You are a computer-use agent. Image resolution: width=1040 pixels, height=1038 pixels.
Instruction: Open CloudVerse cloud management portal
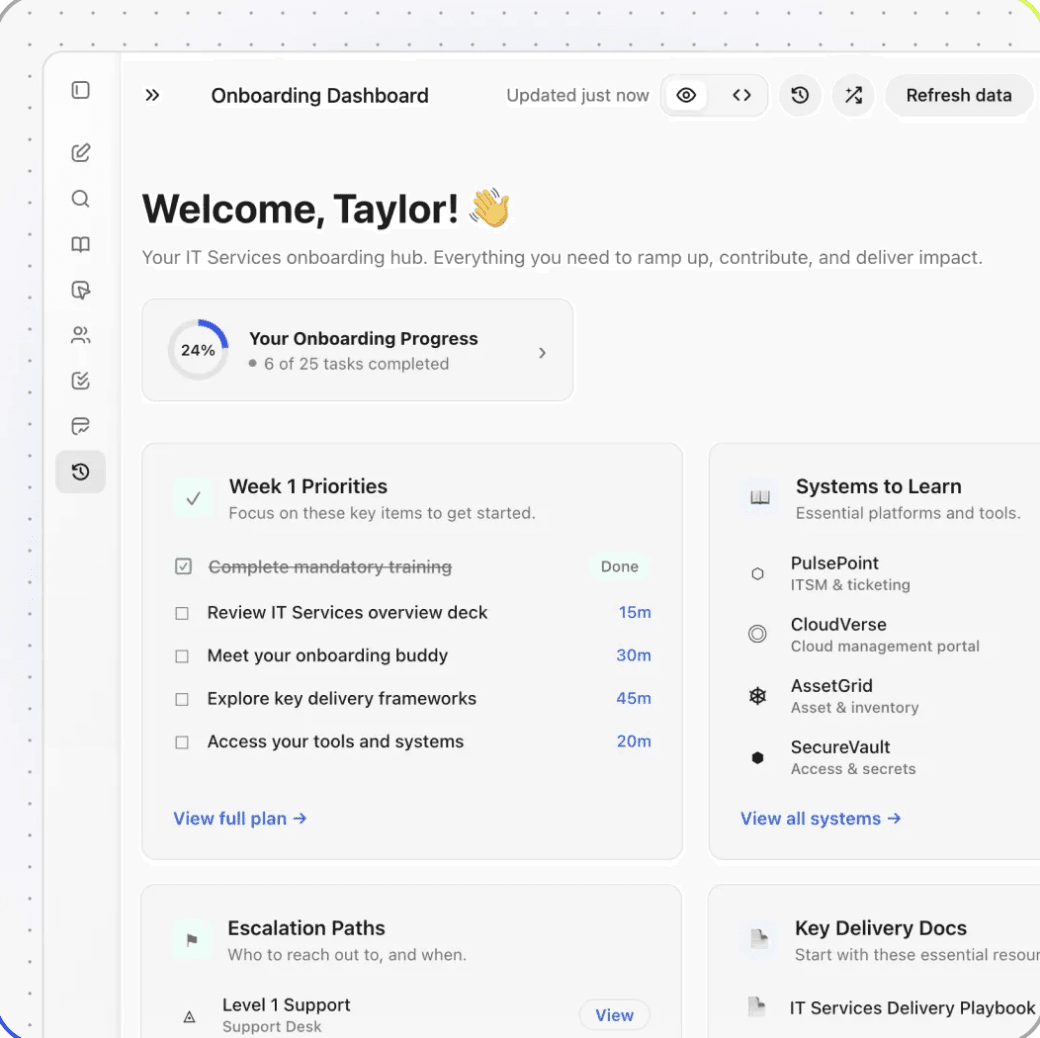(x=885, y=635)
